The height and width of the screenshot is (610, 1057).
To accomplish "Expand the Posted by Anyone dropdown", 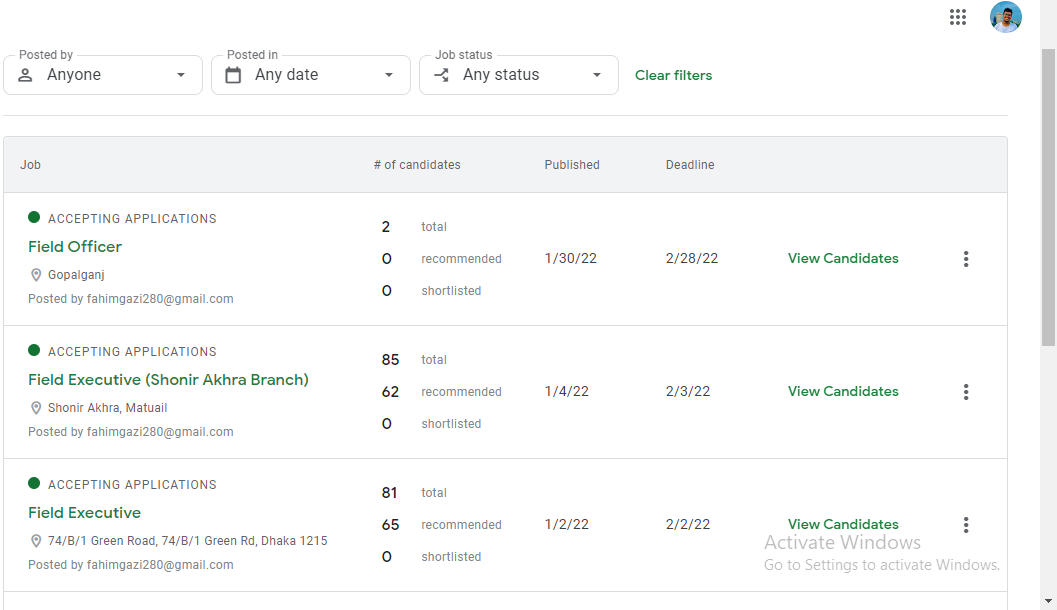I will (181, 75).
